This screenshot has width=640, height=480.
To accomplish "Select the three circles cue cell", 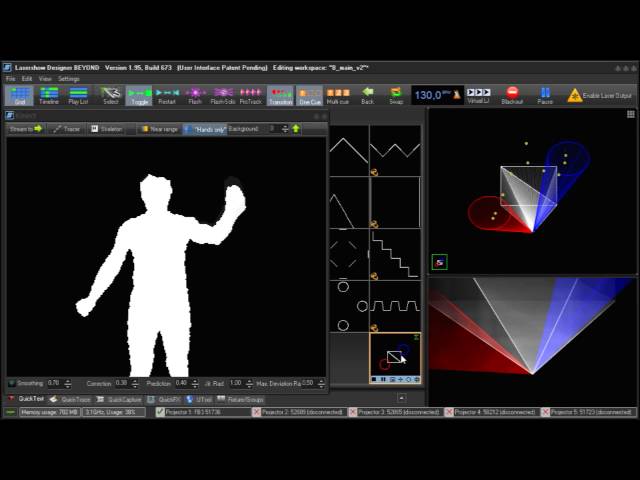I will coord(349,306).
